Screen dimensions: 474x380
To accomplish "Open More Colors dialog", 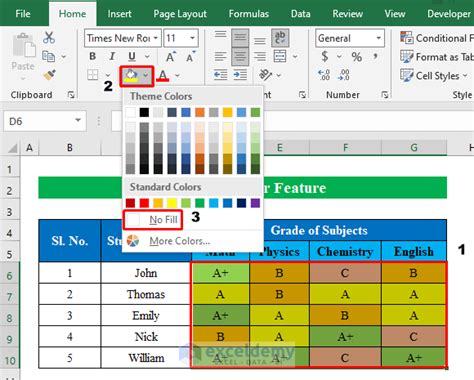I will (x=169, y=241).
